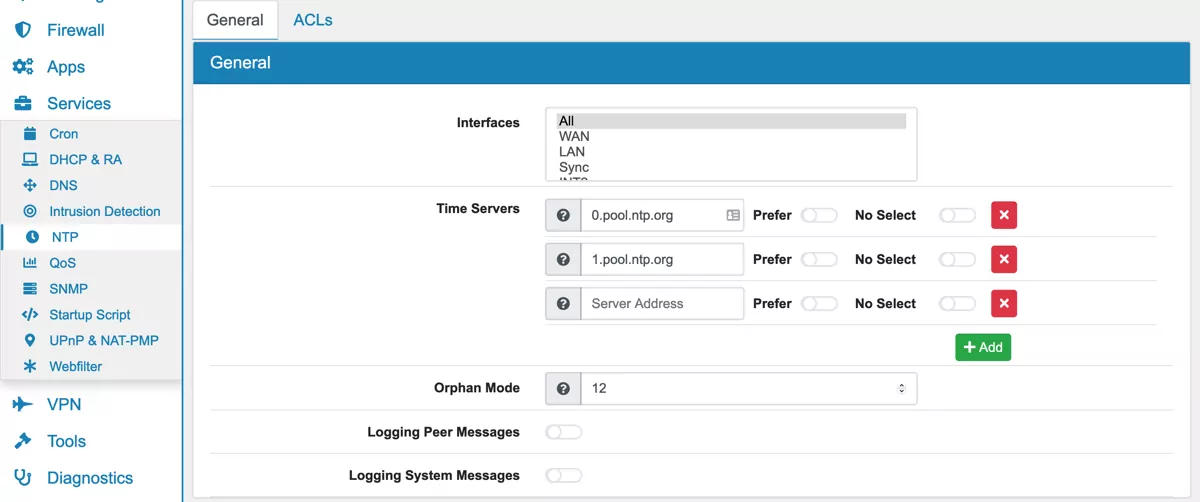Viewport: 1200px width, 502px height.
Task: Go to the Webfilter service
Action: pyautogui.click(x=75, y=366)
